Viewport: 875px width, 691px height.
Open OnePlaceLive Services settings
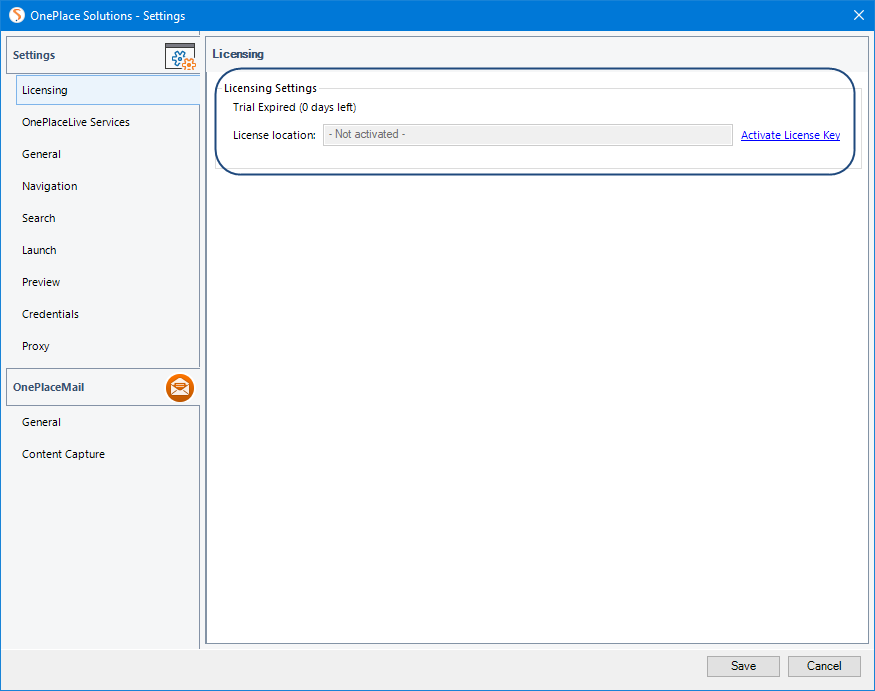click(76, 122)
